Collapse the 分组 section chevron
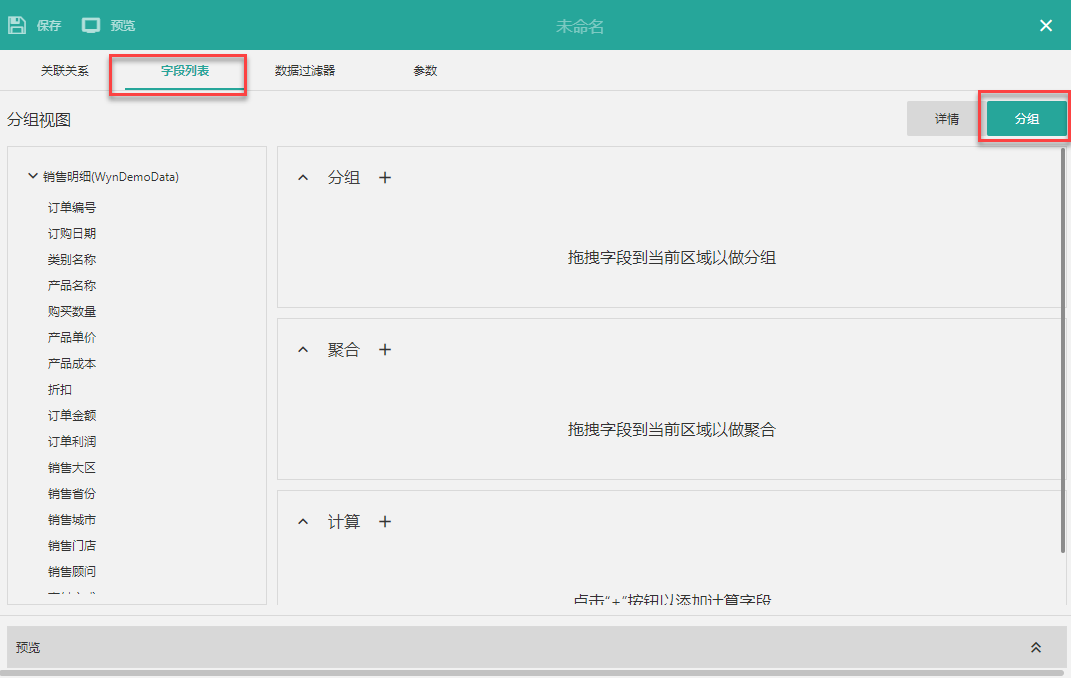The width and height of the screenshot is (1071, 678). [303, 178]
